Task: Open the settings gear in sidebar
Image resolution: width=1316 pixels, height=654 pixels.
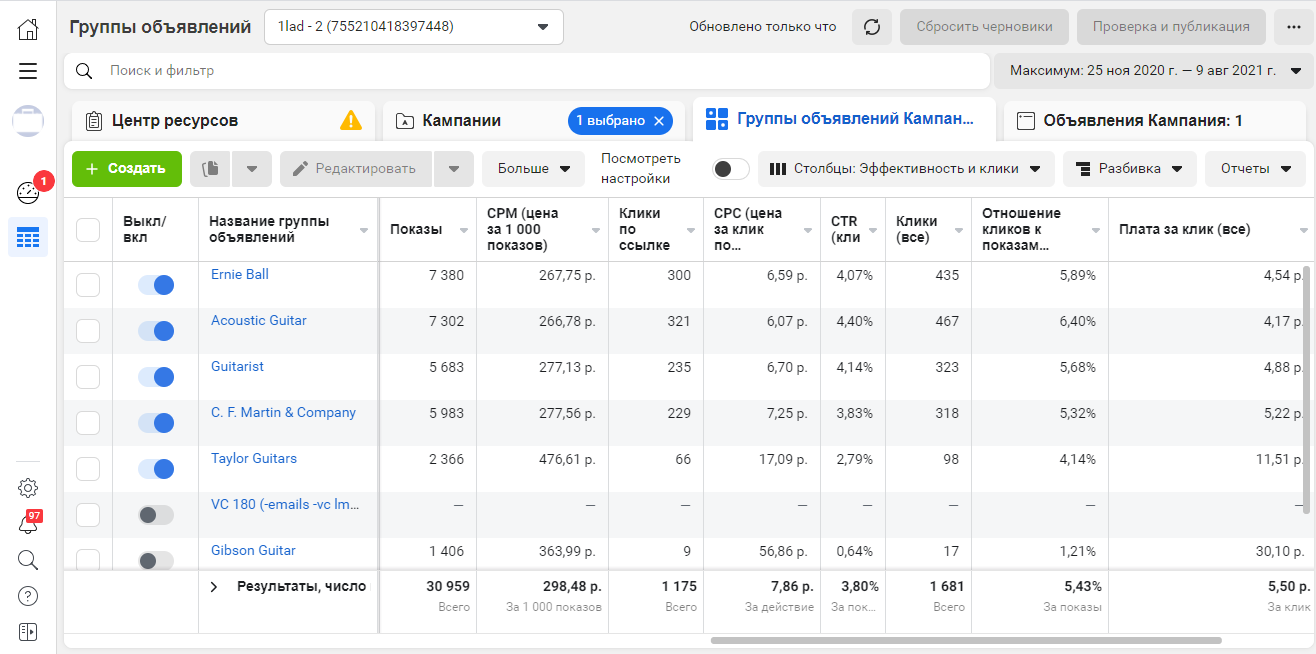Action: pos(28,488)
